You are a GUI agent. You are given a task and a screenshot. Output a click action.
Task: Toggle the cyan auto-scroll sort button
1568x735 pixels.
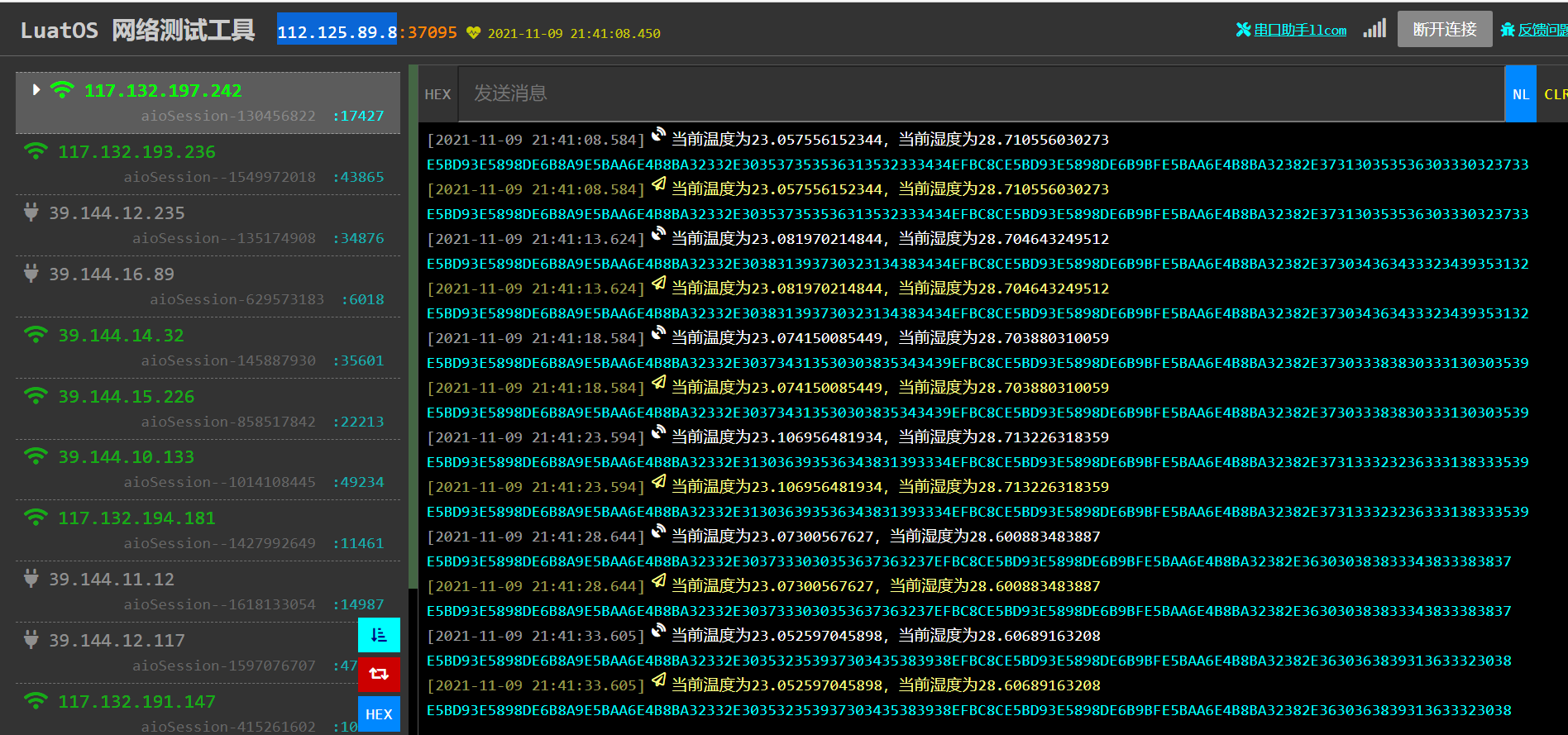click(379, 635)
